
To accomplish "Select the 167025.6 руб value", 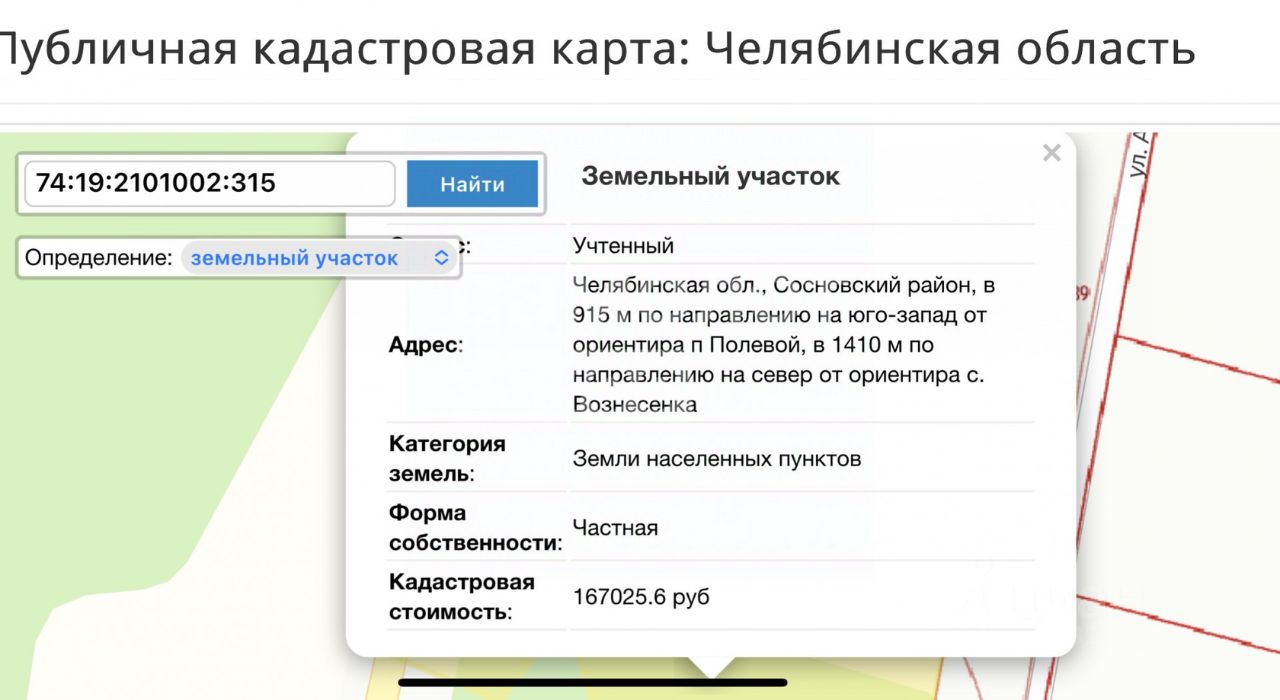I will pyautogui.click(x=641, y=597).
